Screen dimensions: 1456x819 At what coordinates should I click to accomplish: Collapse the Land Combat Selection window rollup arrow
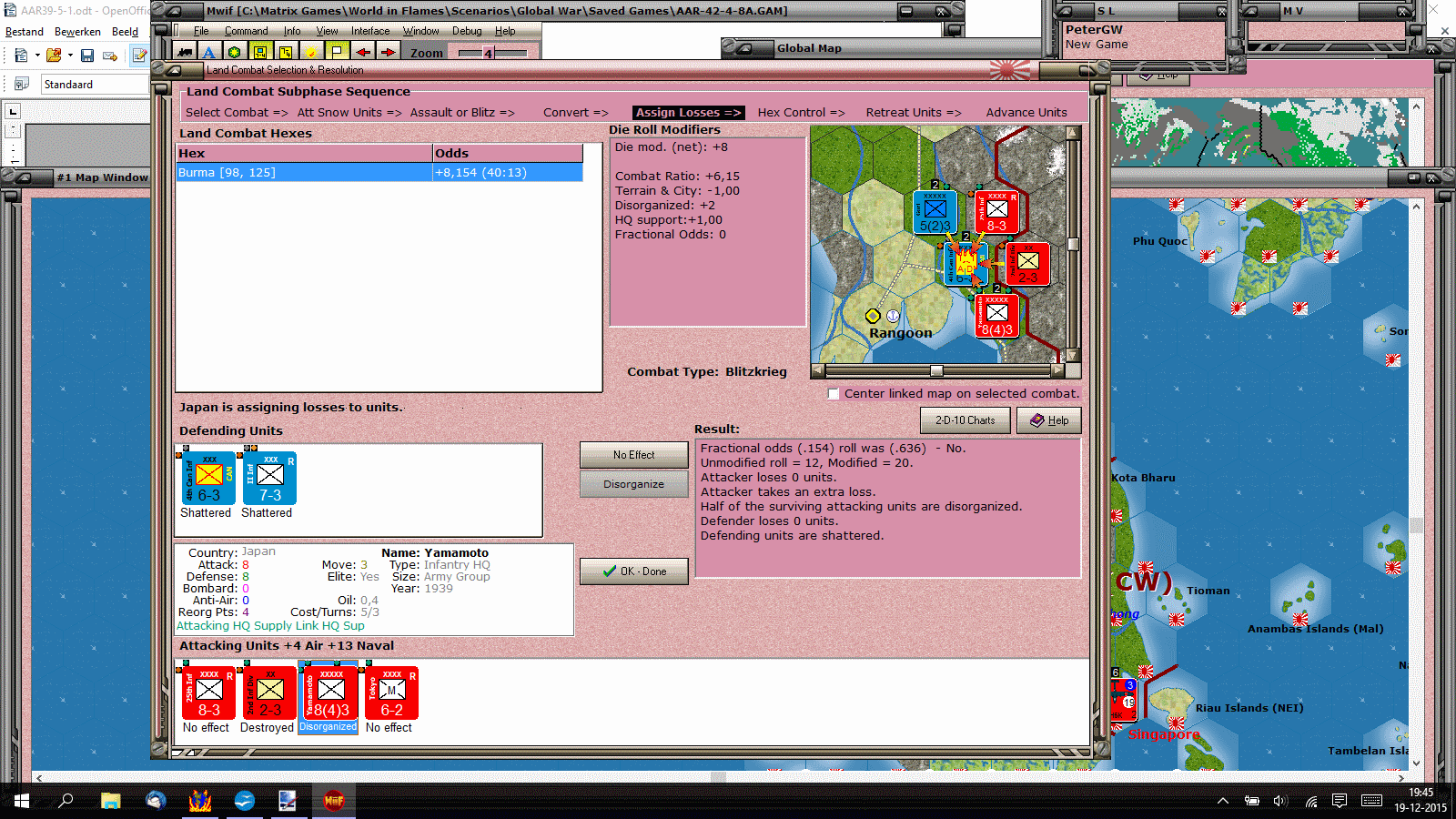(173, 69)
